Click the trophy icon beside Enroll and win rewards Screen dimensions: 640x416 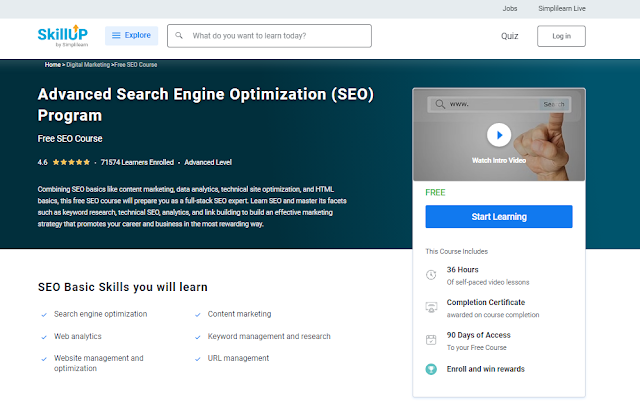(x=431, y=369)
